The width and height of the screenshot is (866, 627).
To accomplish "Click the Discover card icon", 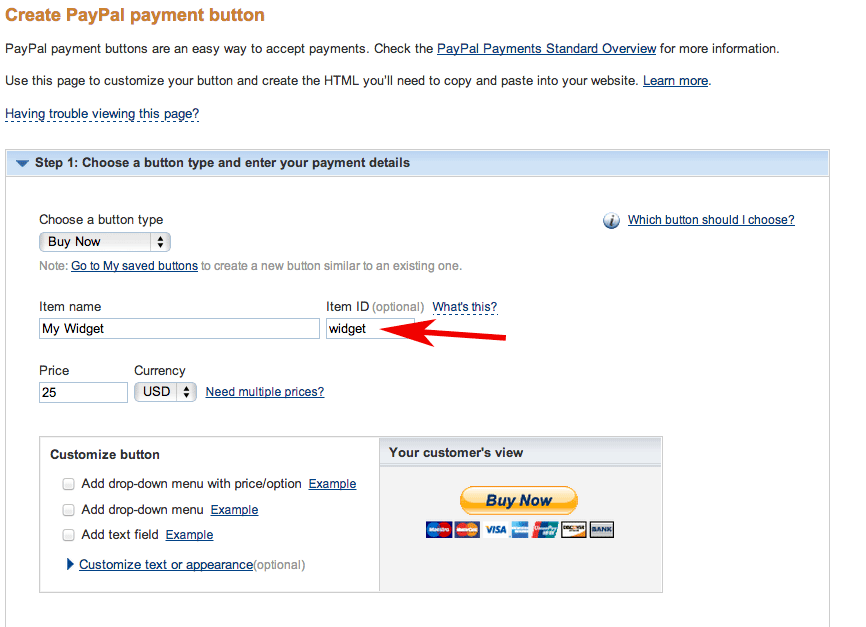I will pos(573,530).
